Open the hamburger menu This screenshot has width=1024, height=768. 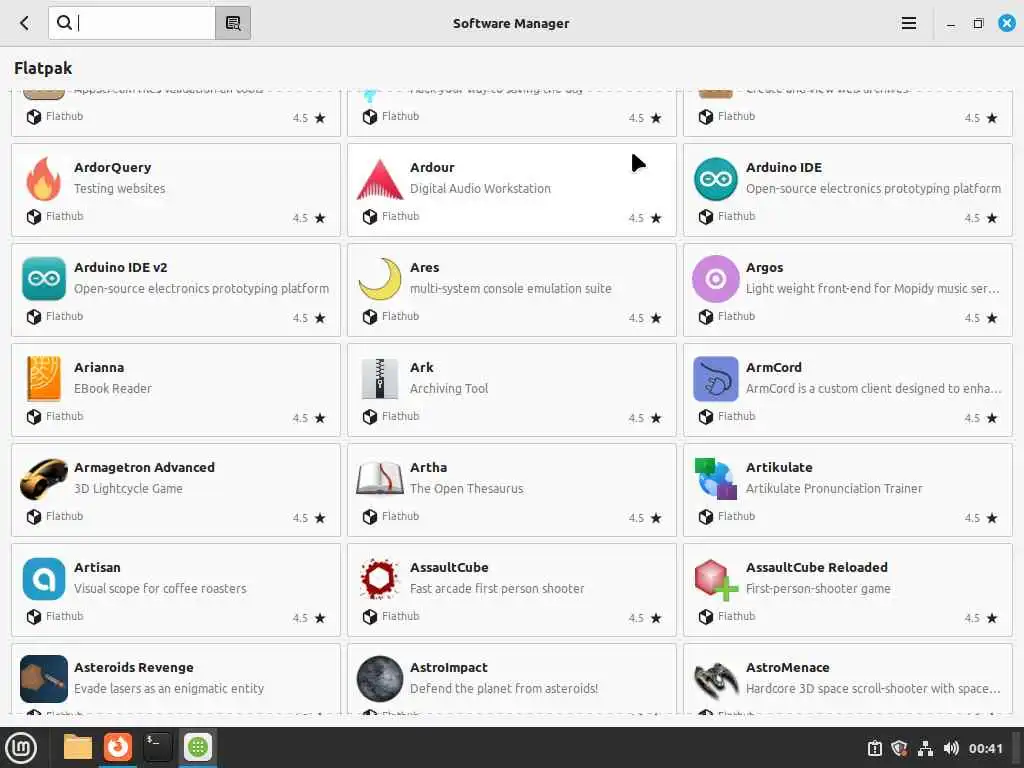[908, 24]
